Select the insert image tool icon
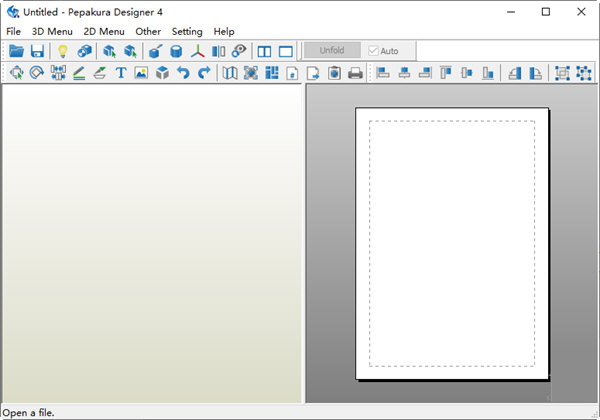Image resolution: width=600 pixels, height=420 pixels. tap(141, 73)
